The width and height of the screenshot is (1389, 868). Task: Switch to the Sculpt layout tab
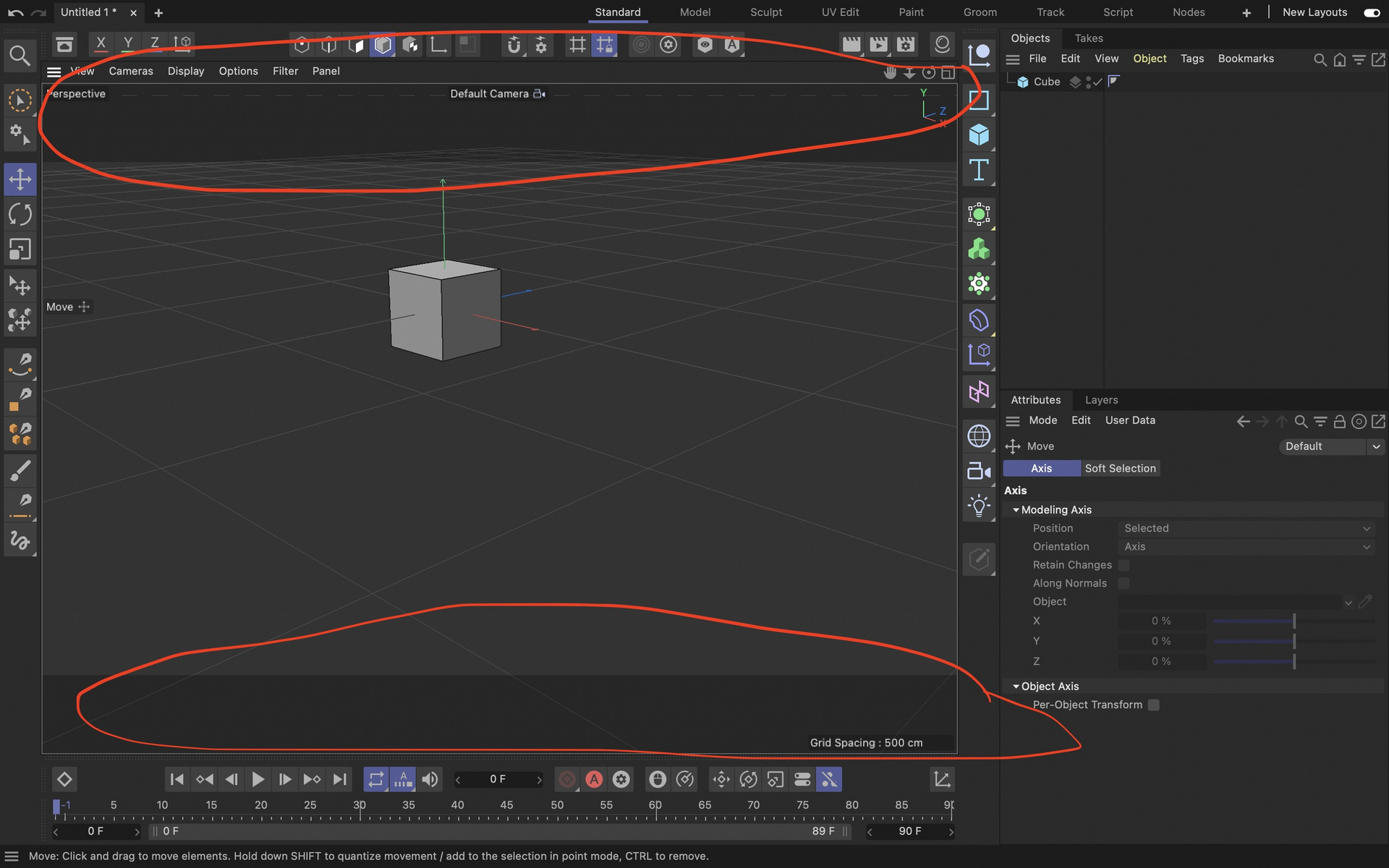coord(766,12)
